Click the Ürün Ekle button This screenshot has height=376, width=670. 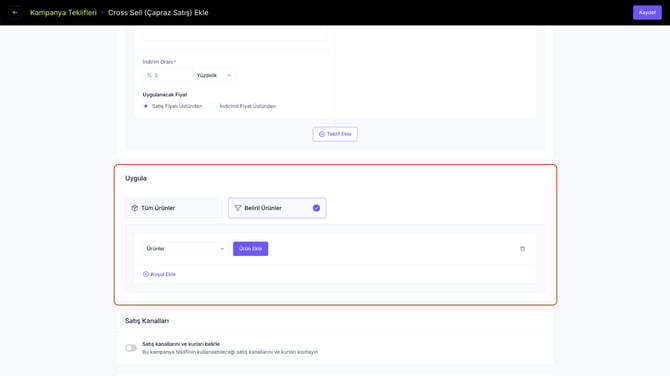pos(250,249)
